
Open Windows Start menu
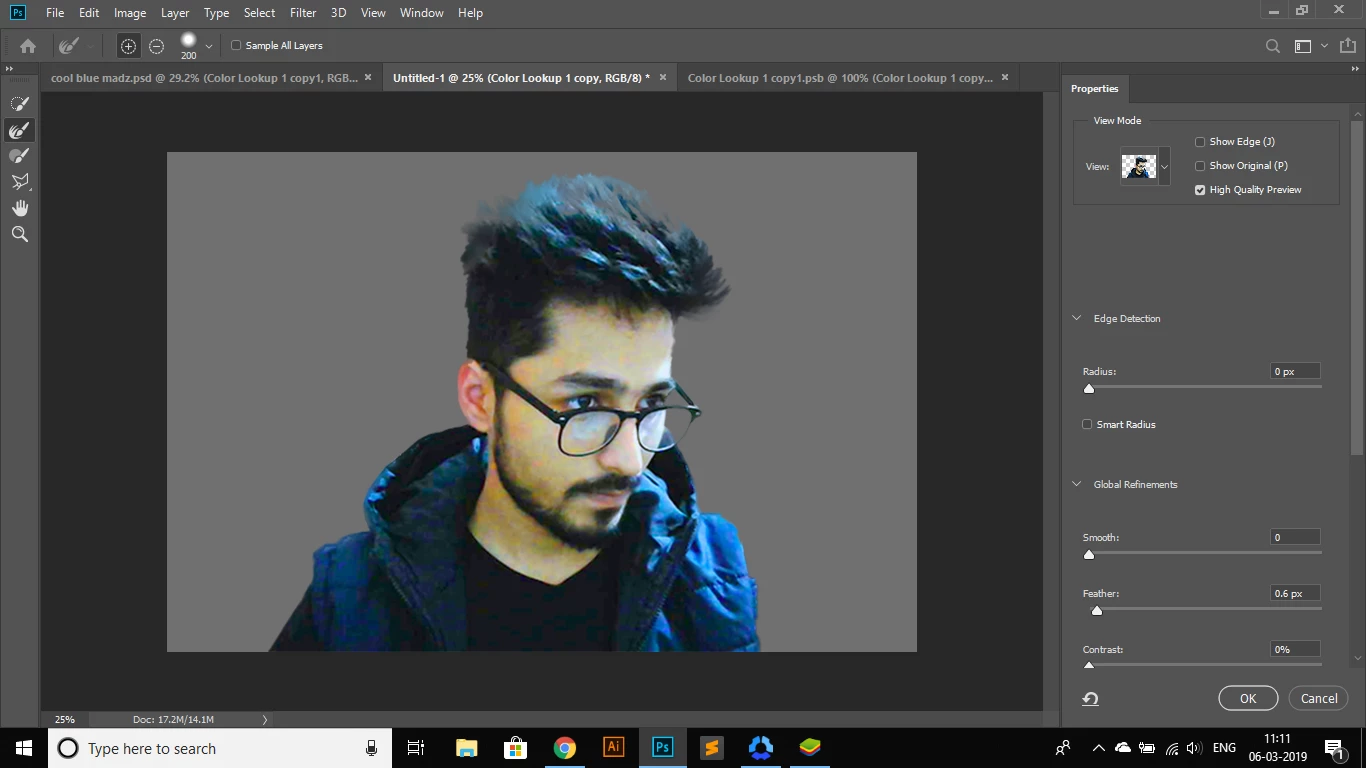pyautogui.click(x=24, y=748)
